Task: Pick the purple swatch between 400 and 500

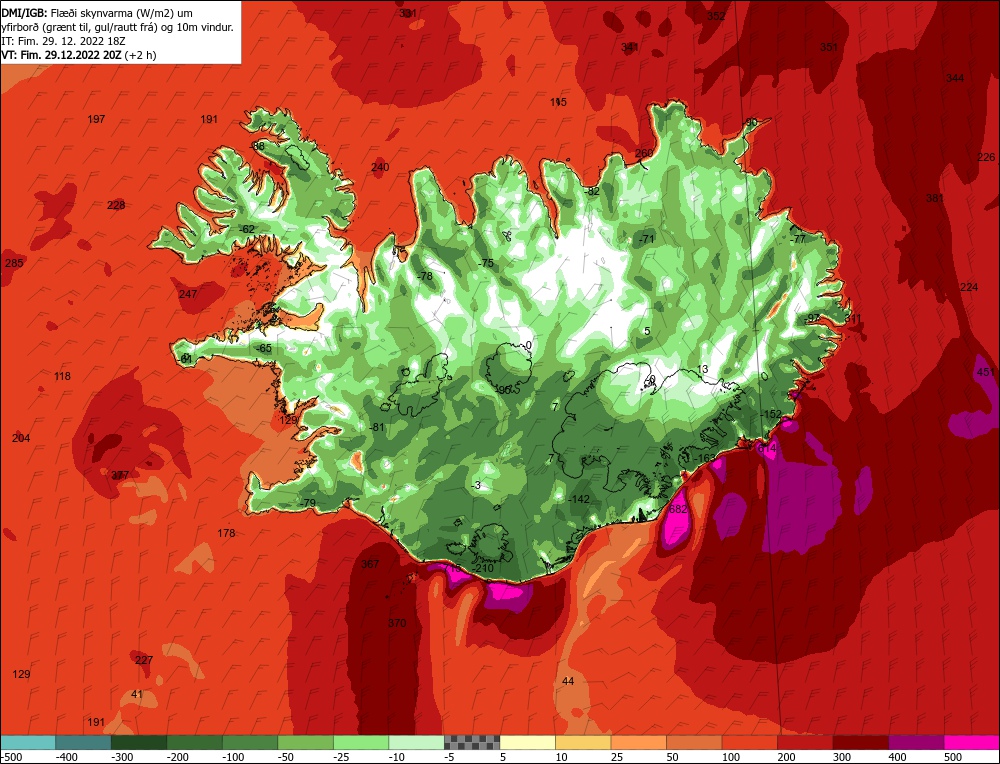Action: [916, 742]
